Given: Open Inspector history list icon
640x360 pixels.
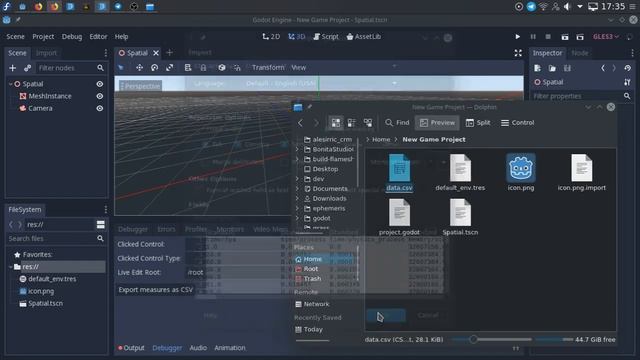Looking at the screenshot, I should (x=627, y=68).
